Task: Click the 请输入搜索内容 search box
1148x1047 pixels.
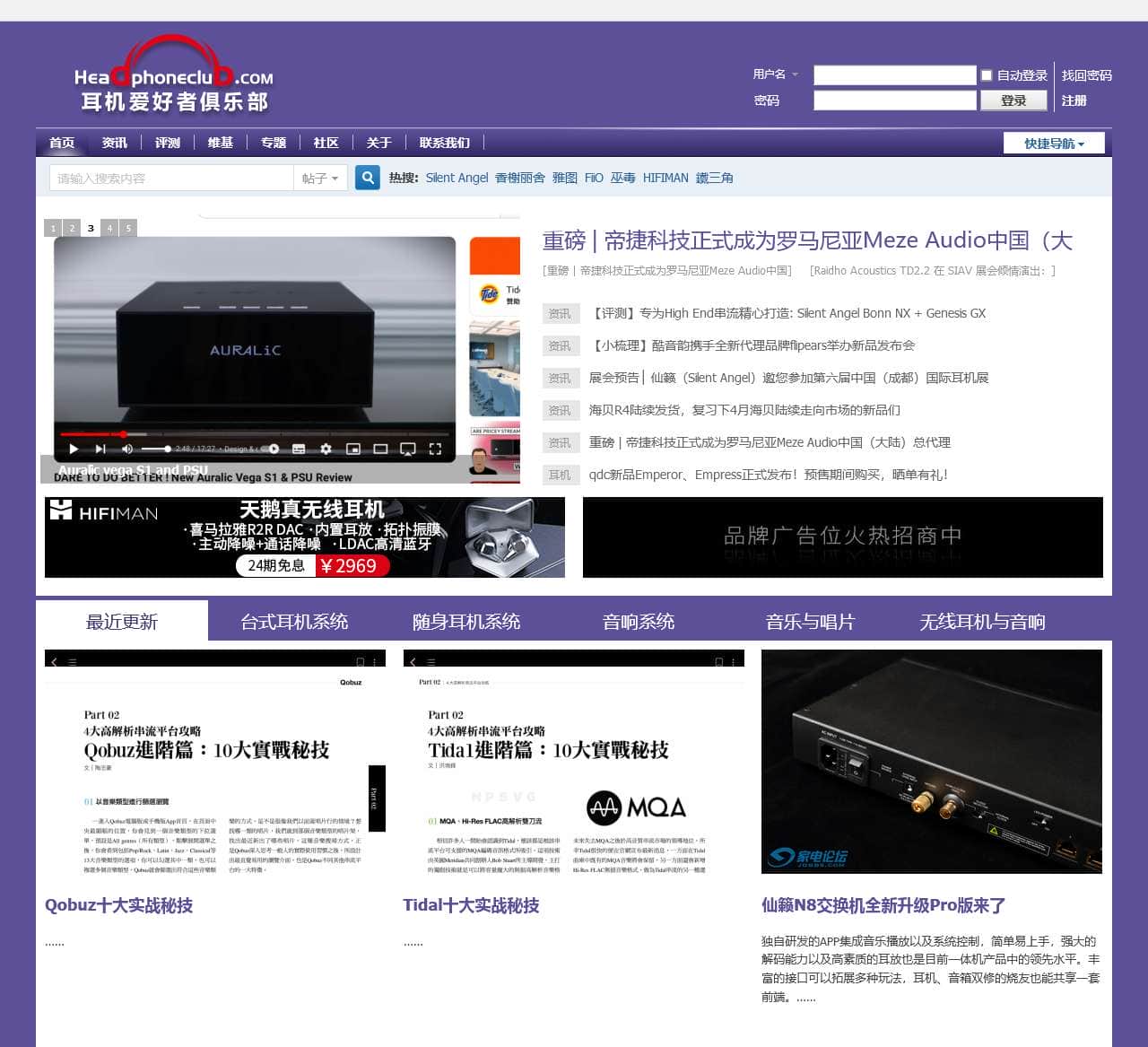Action: pos(171,178)
